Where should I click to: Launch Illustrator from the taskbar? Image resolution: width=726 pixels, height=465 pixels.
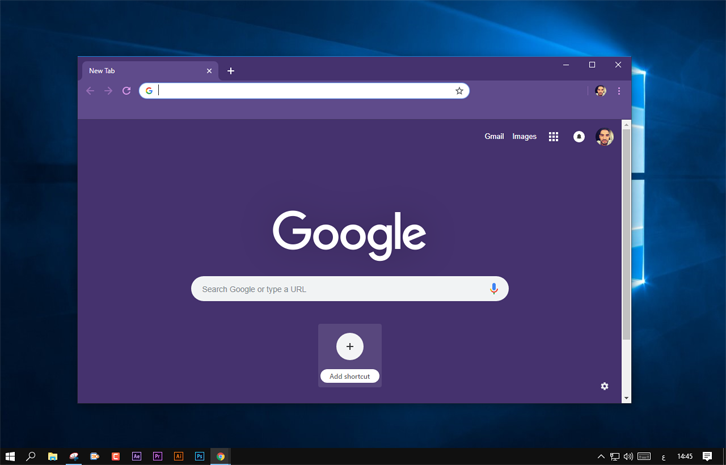(178, 456)
